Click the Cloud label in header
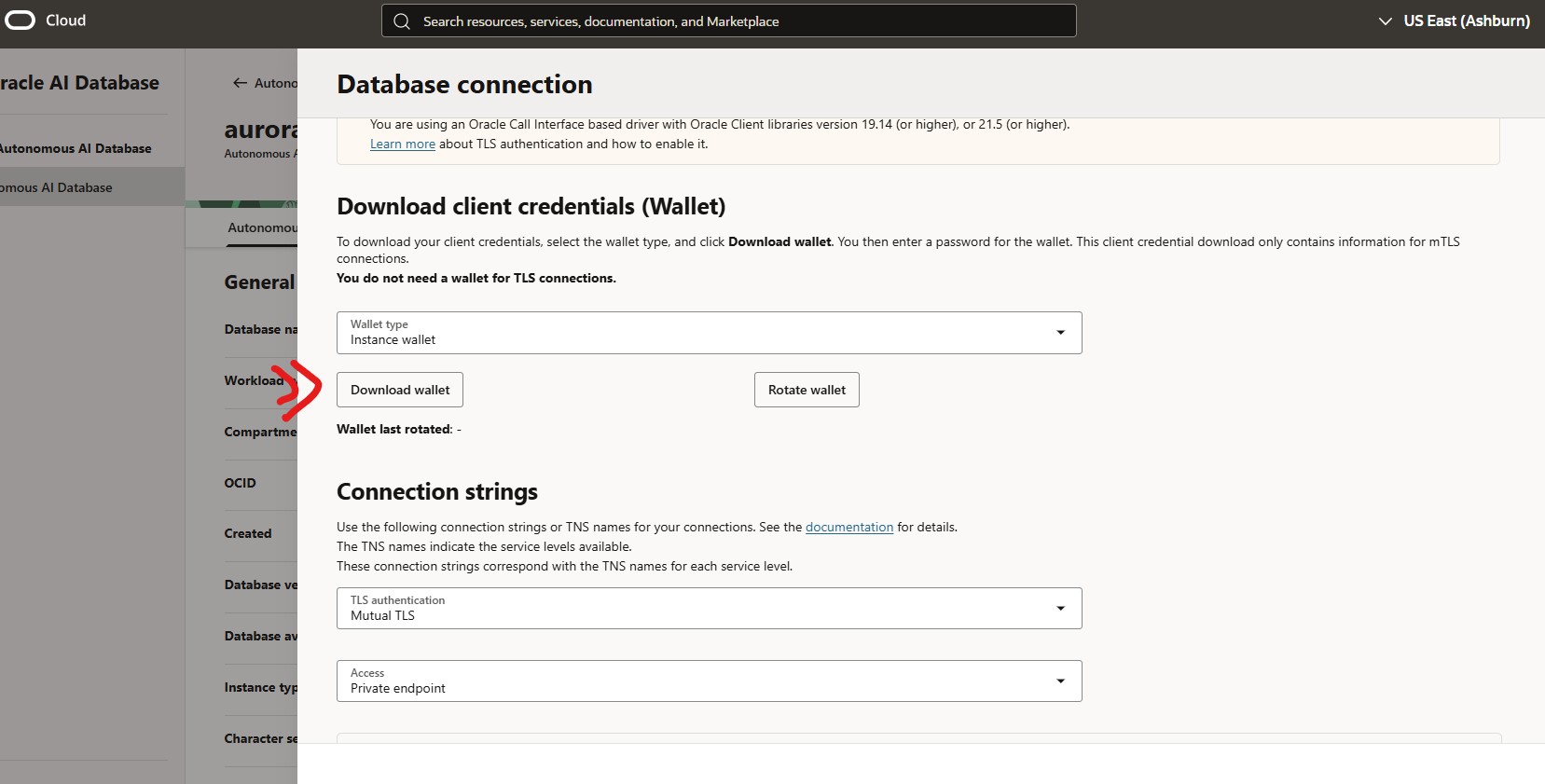The height and width of the screenshot is (784, 1545). (x=65, y=21)
